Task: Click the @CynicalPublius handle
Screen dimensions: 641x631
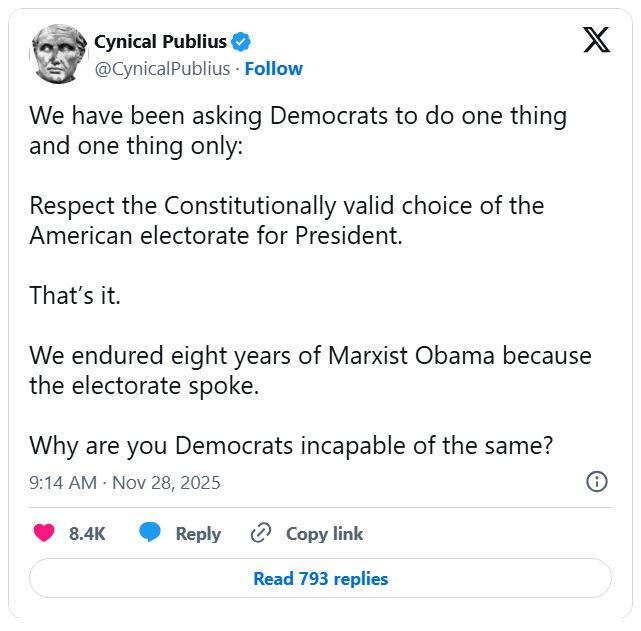Action: 162,69
